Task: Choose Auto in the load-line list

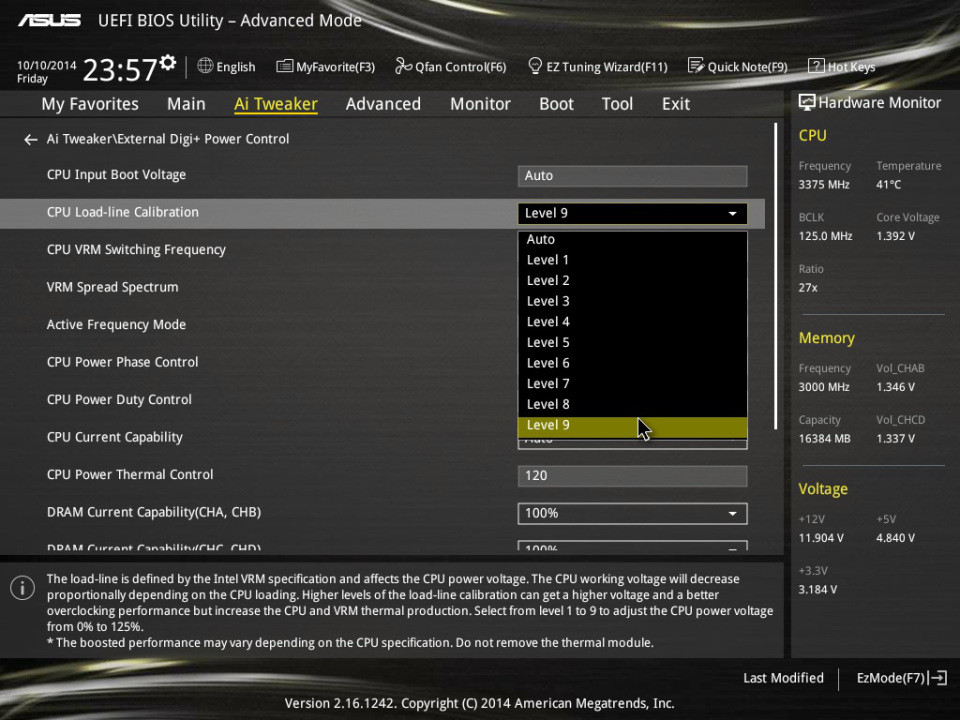Action: (632, 239)
